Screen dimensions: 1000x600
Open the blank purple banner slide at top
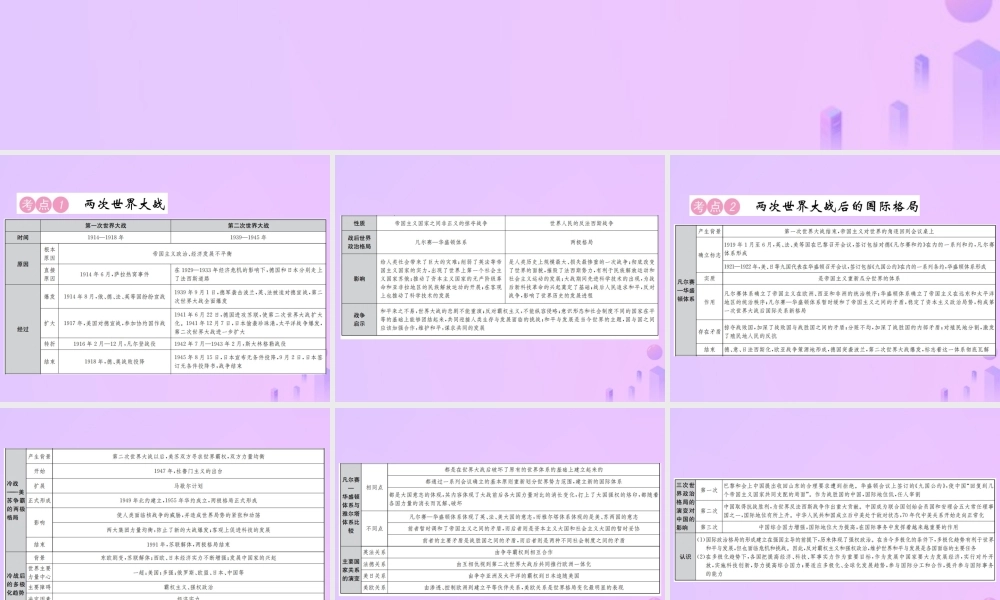[500, 74]
